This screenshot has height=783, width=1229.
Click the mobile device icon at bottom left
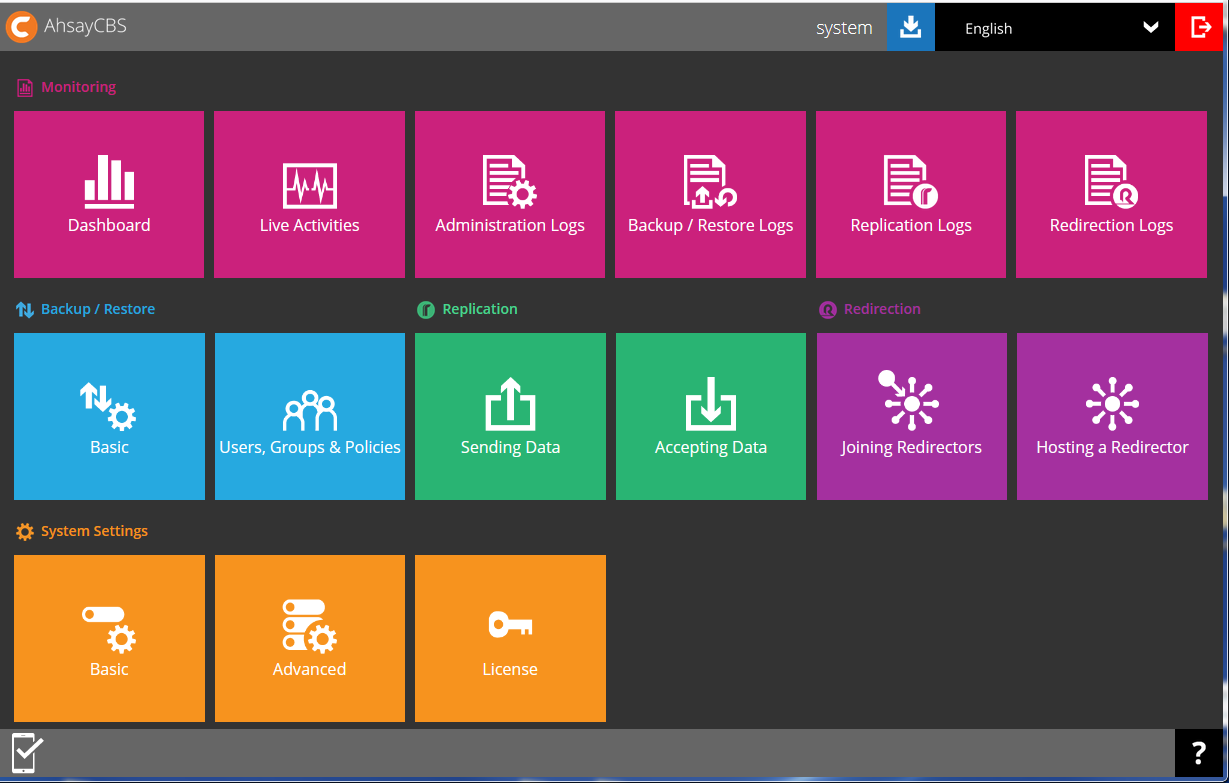coord(27,753)
